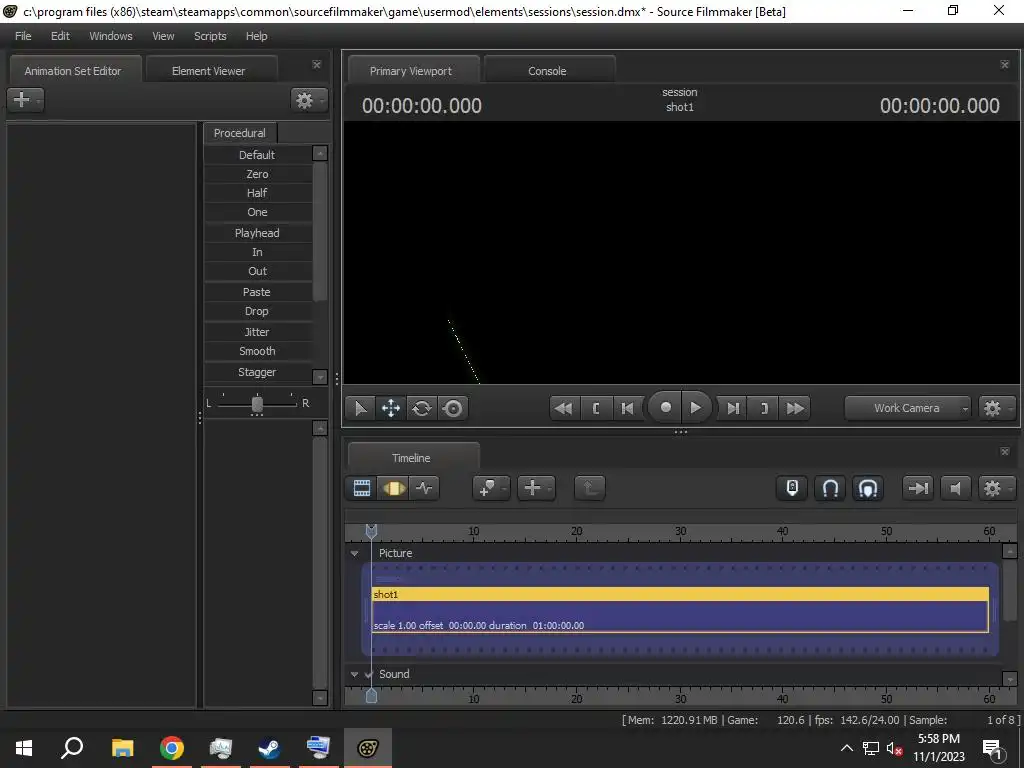
Task: Collapse the Picture track group
Action: (x=355, y=553)
